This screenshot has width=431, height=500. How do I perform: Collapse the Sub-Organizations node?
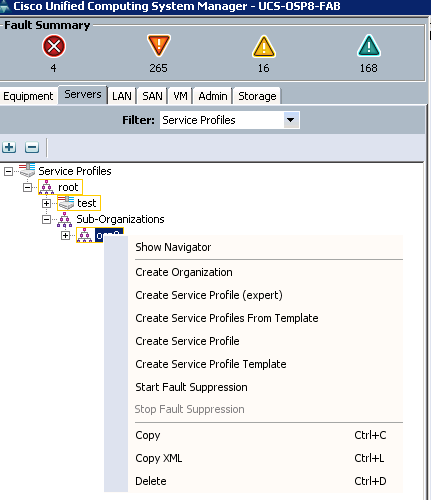46,220
